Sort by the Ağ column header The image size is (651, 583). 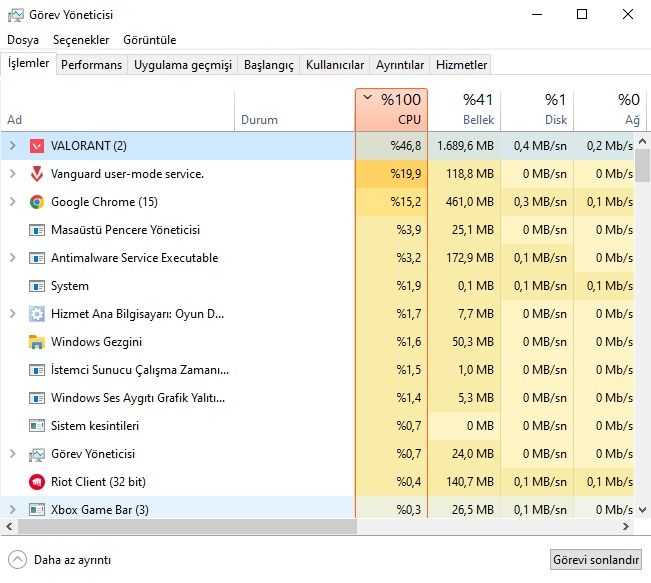[x=610, y=110]
